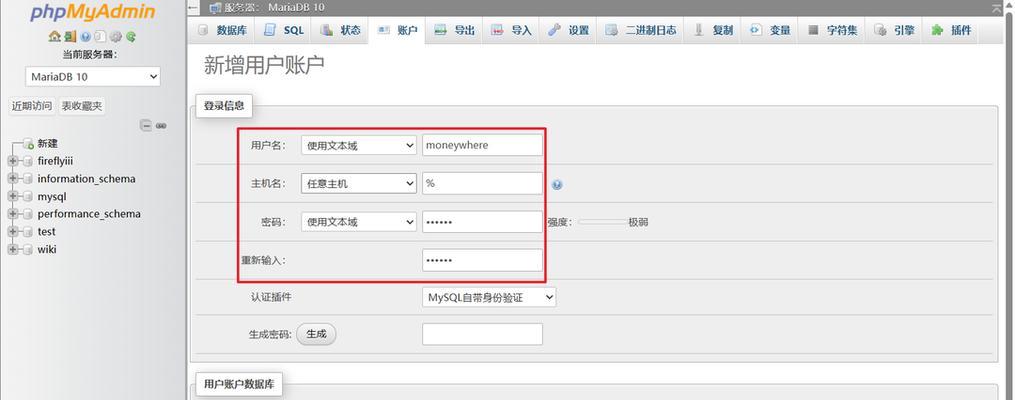
Task: Expand the fireflyiii database tree
Action: (x=12, y=161)
